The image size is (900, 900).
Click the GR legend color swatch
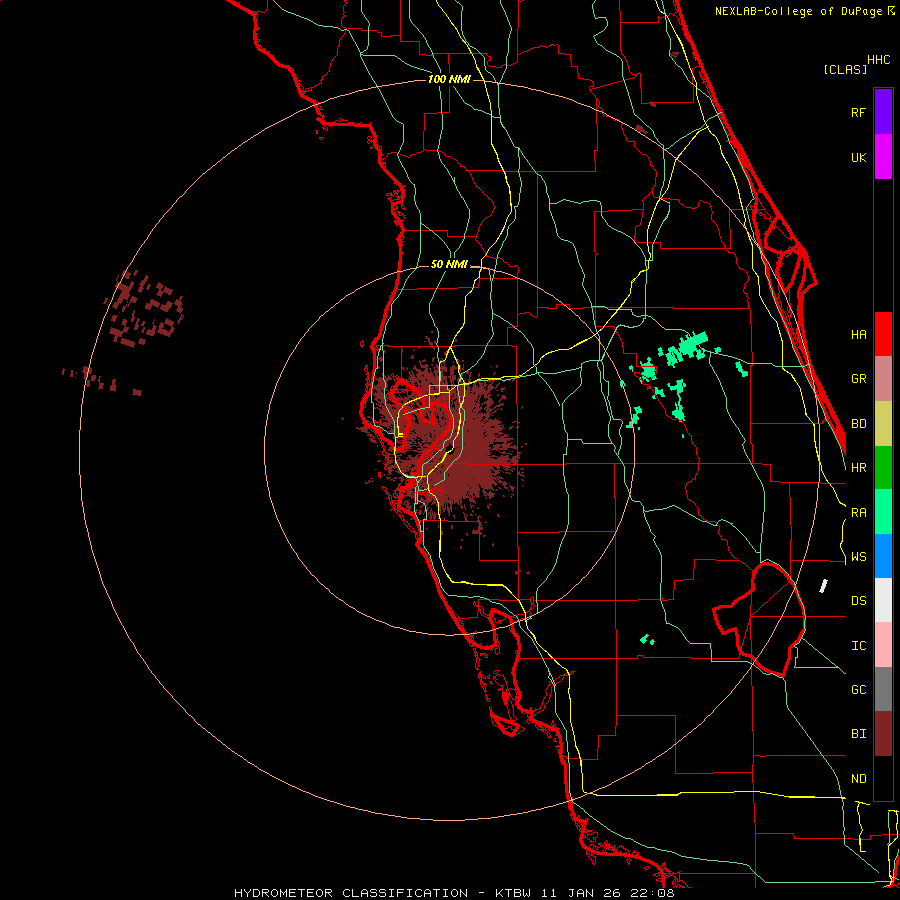pos(883,379)
